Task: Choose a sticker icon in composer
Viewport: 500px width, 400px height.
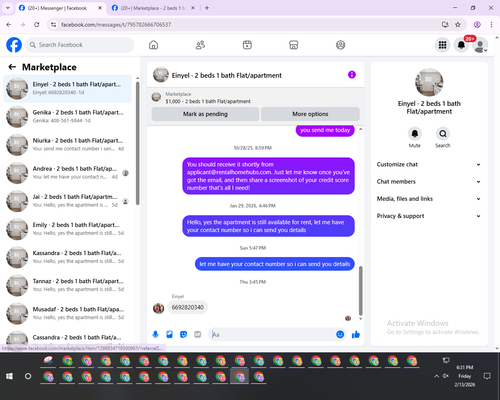Action: (x=183, y=334)
